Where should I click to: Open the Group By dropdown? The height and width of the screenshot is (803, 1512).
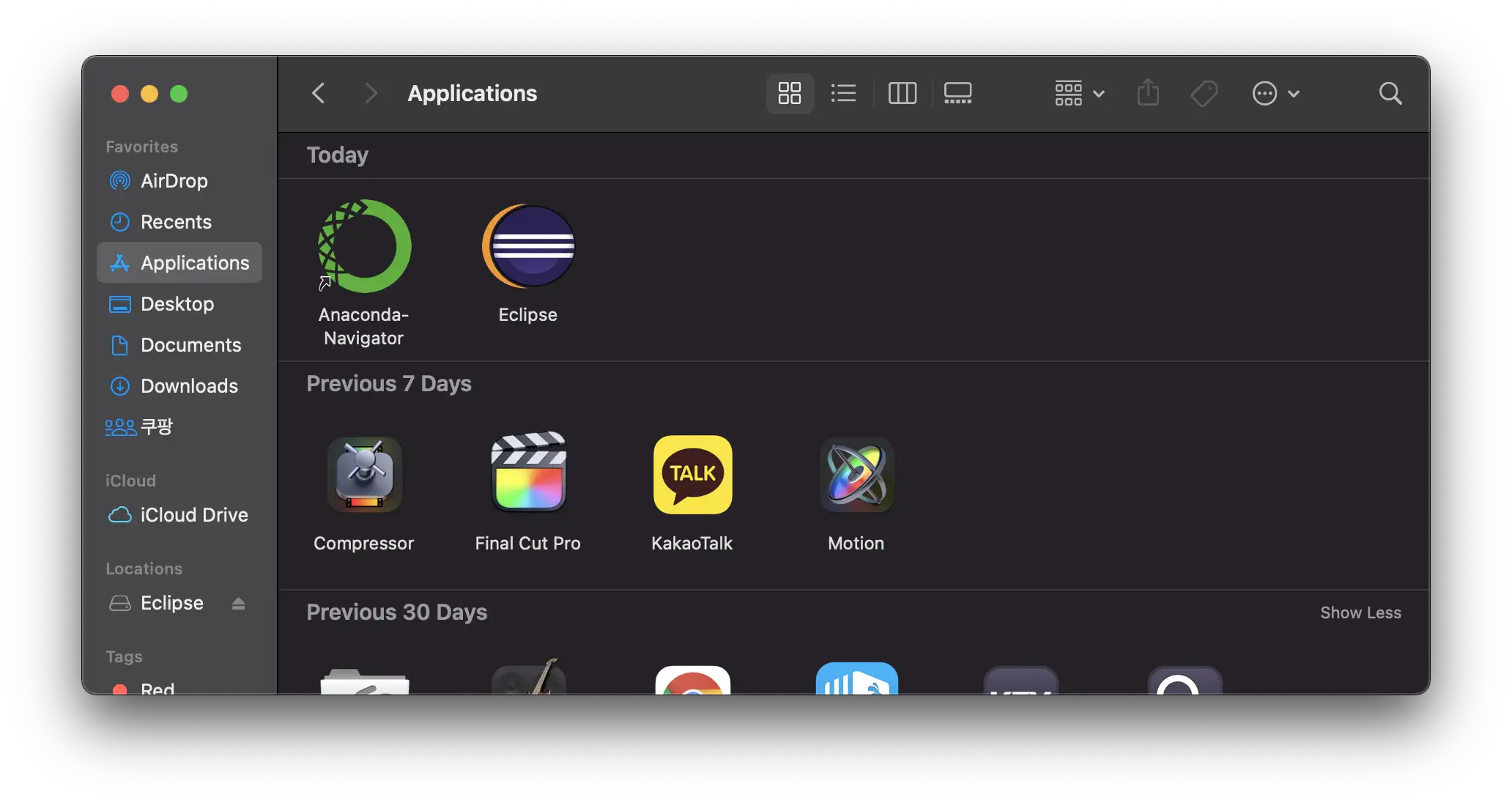tap(1078, 93)
